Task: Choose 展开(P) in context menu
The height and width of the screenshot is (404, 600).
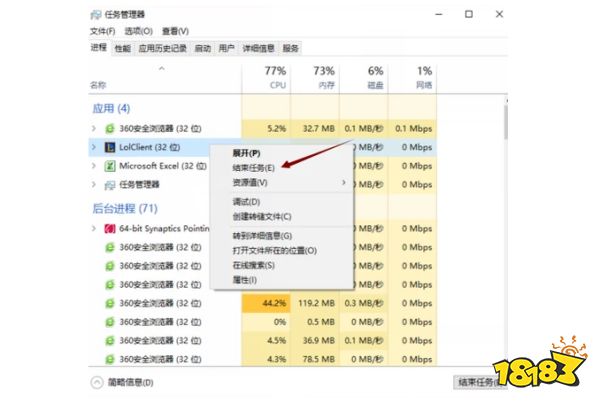Action: [x=246, y=153]
